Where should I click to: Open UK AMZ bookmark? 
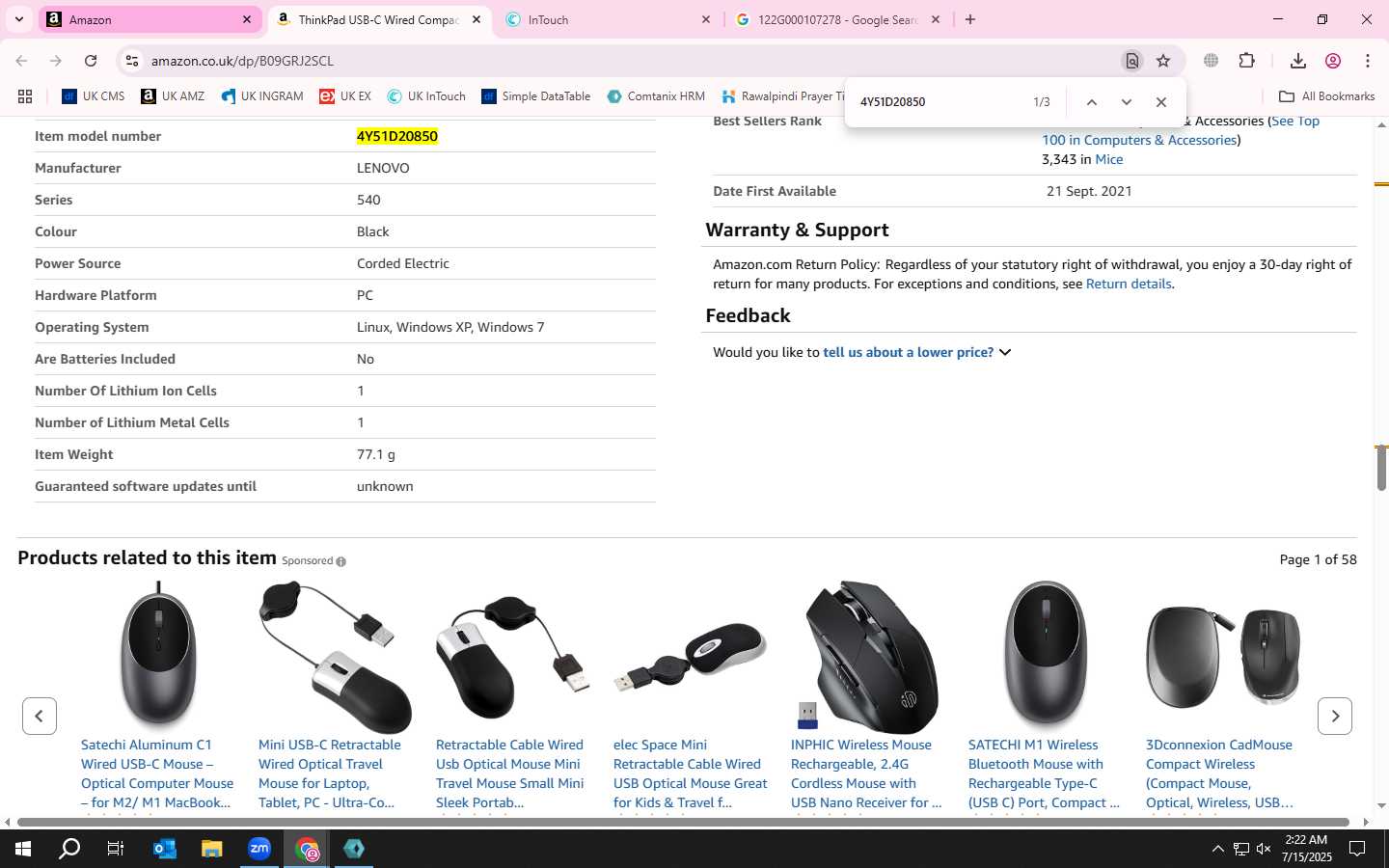(x=173, y=96)
